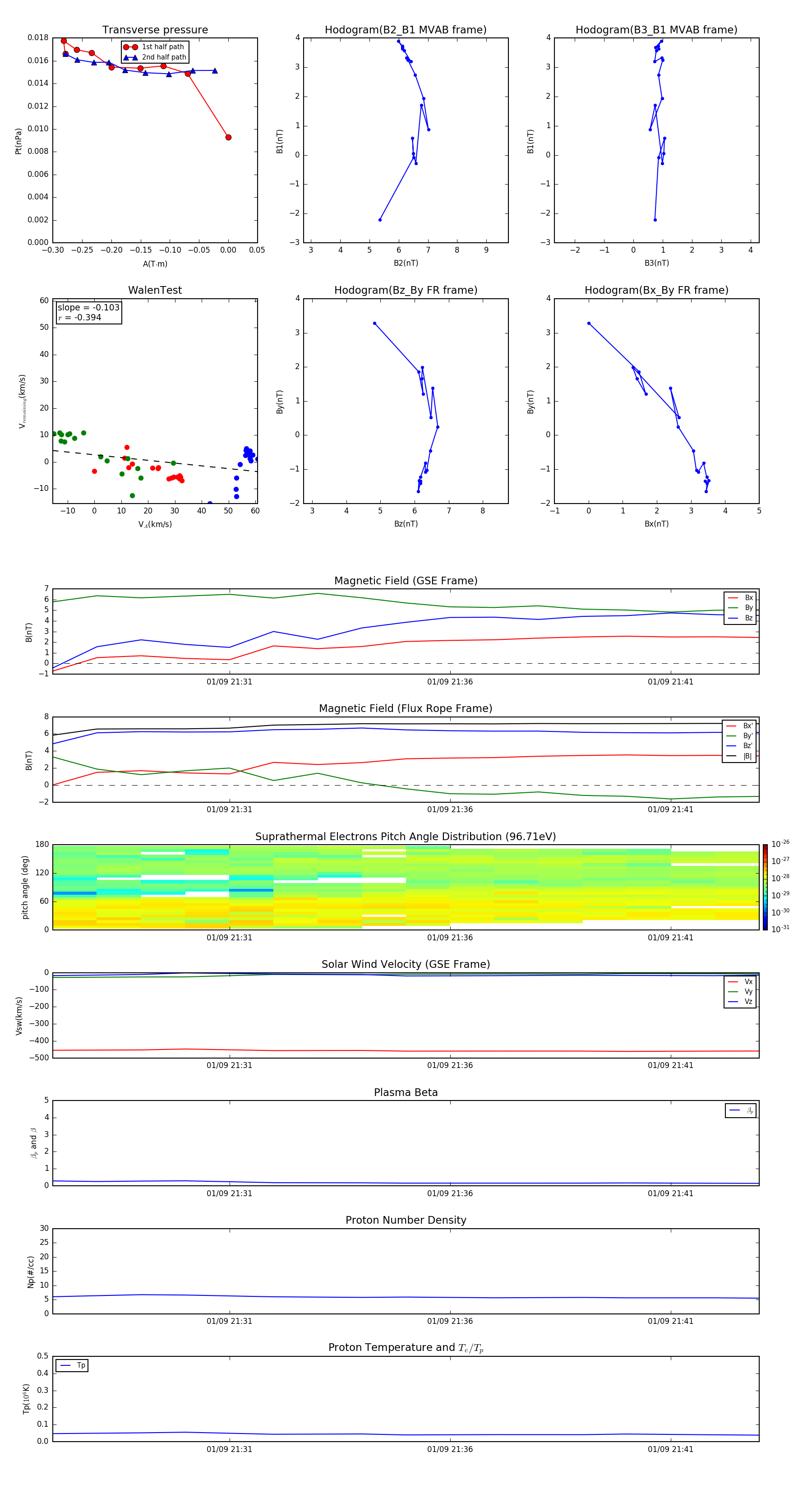Screen dimensions: 812x1489
Task: Click the 'slope = -0.103' annotation text
Action: 88,308
